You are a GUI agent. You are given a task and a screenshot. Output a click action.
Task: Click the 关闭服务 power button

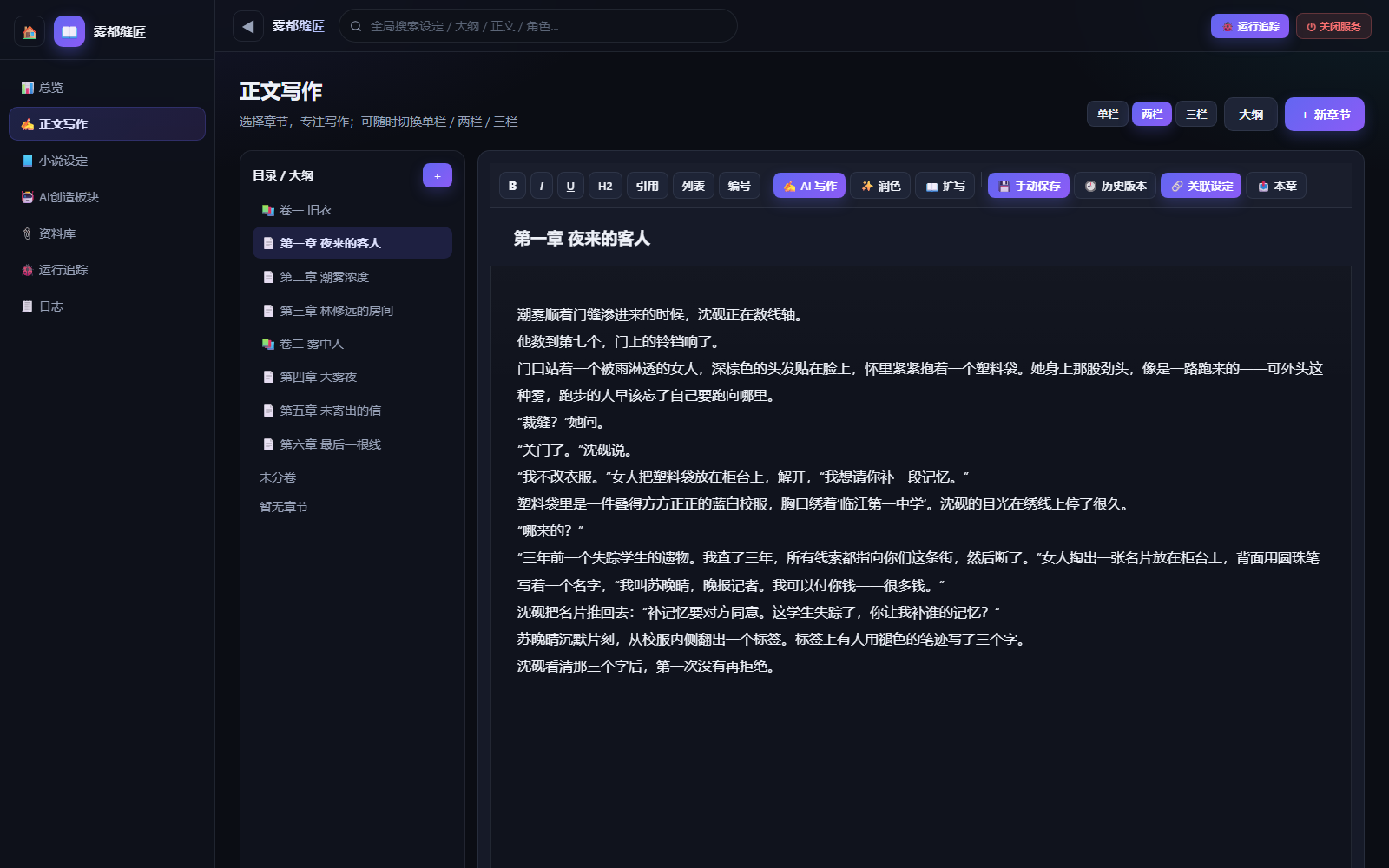tap(1333, 26)
